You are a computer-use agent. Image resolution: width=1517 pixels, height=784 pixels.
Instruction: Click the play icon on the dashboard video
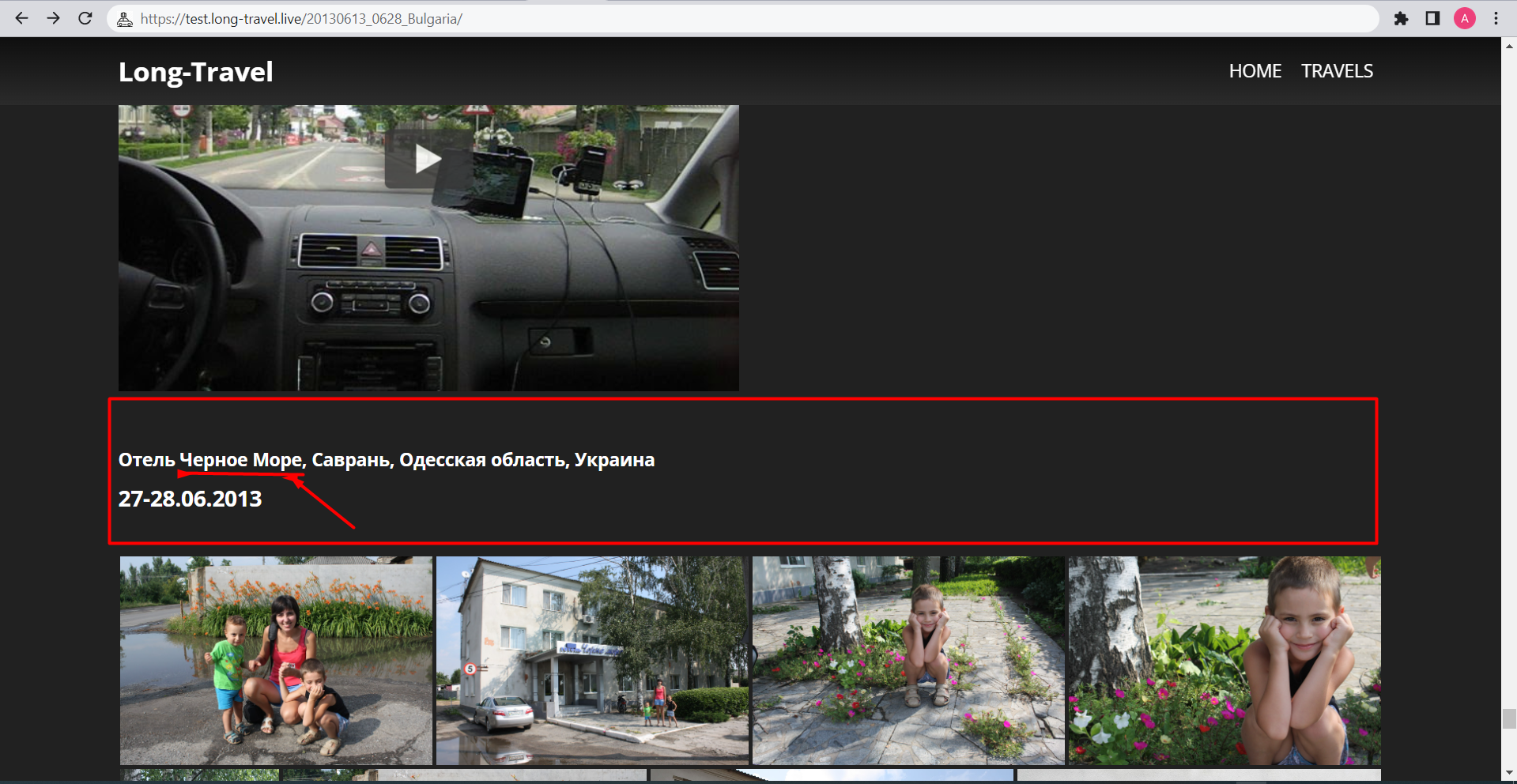[427, 158]
